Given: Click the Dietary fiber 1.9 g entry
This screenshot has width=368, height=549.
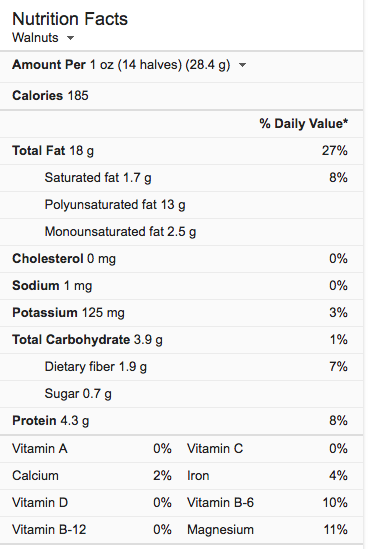Looking at the screenshot, I should click(96, 367).
